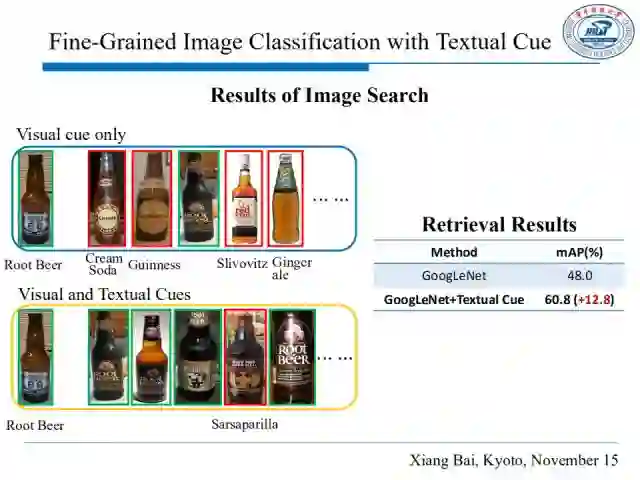Click the 'Retrieval Results' table heading
The image size is (640, 480).
499,224
